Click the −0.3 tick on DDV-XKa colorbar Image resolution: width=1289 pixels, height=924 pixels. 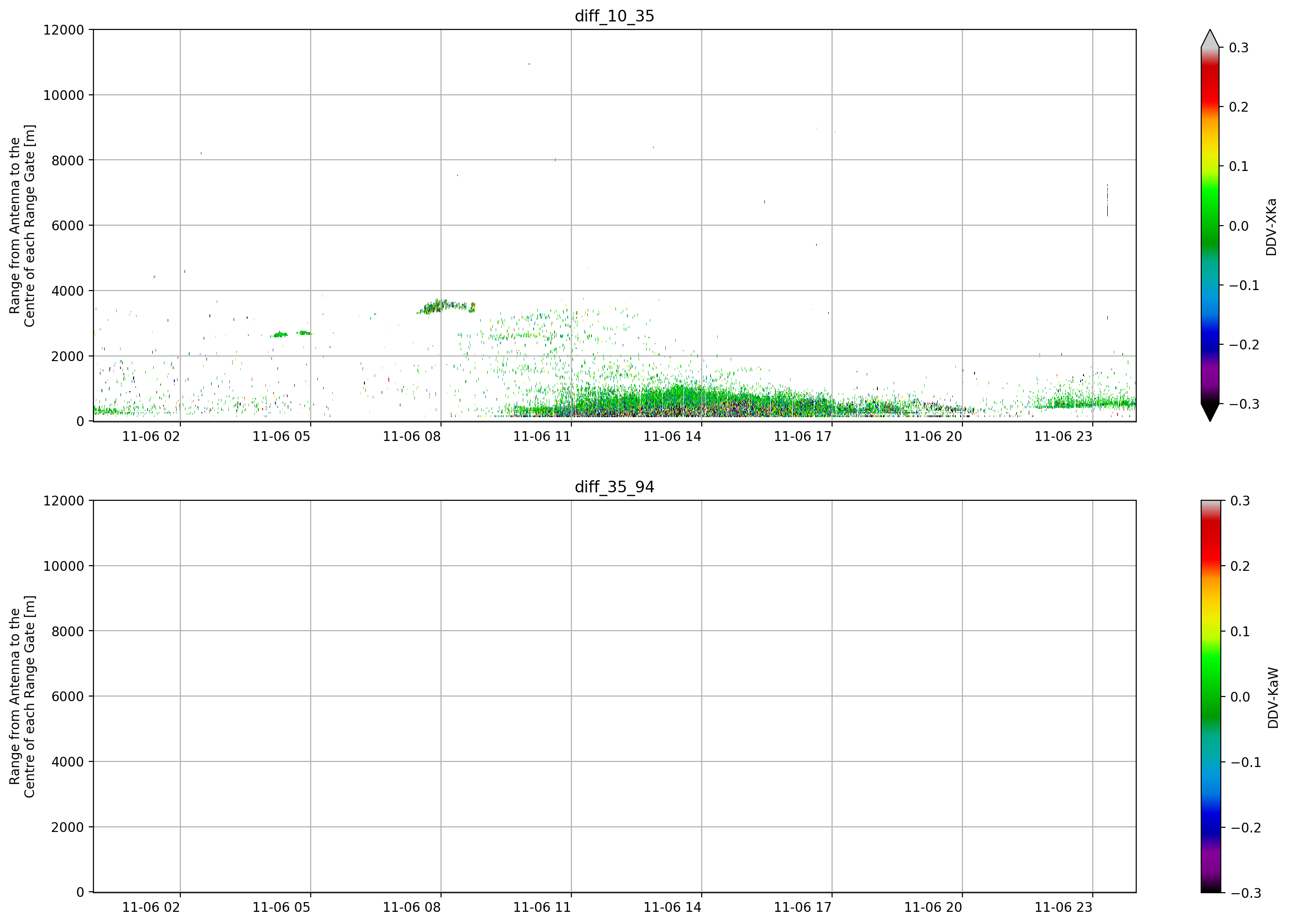(1244, 404)
